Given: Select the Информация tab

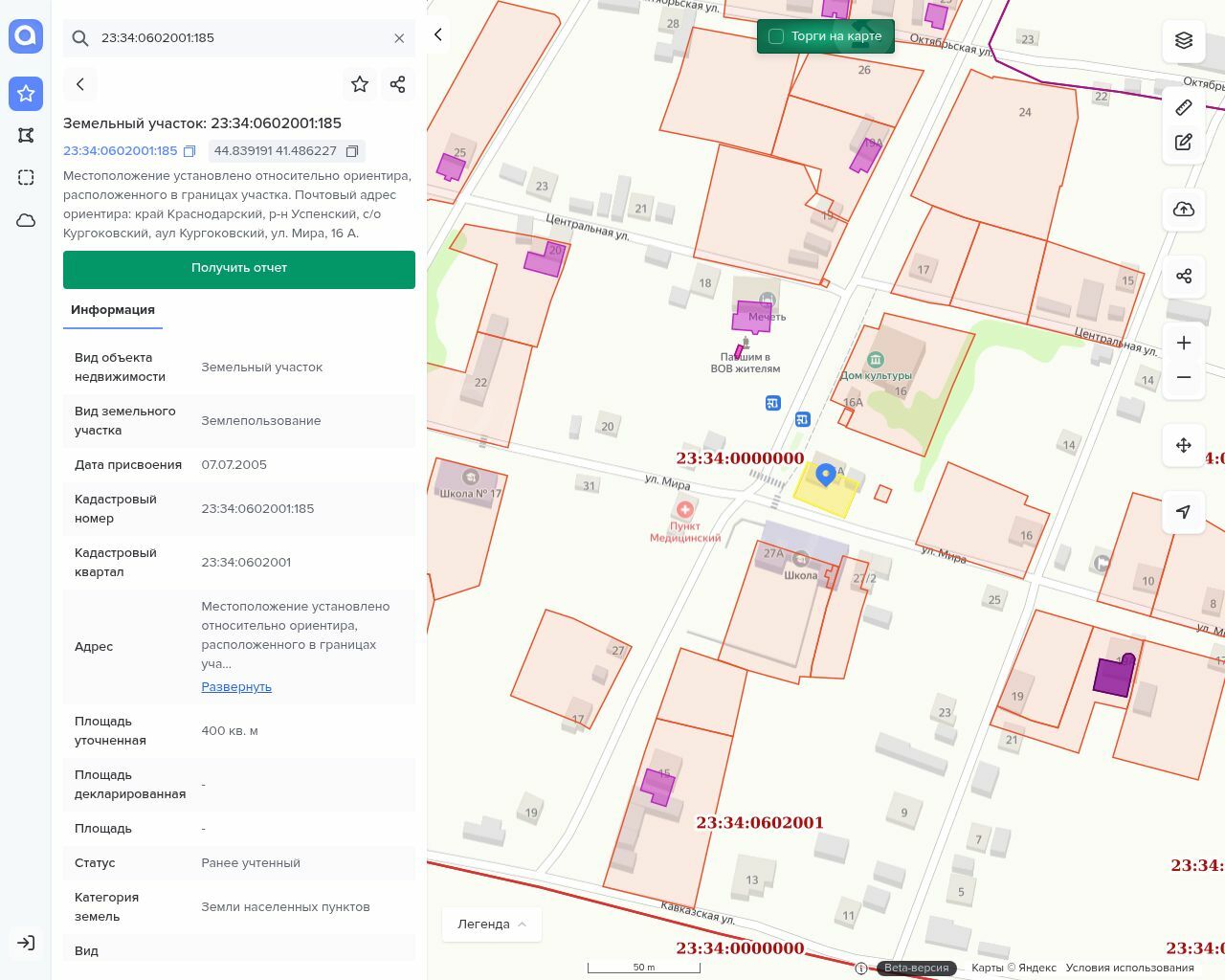Looking at the screenshot, I should tap(113, 310).
